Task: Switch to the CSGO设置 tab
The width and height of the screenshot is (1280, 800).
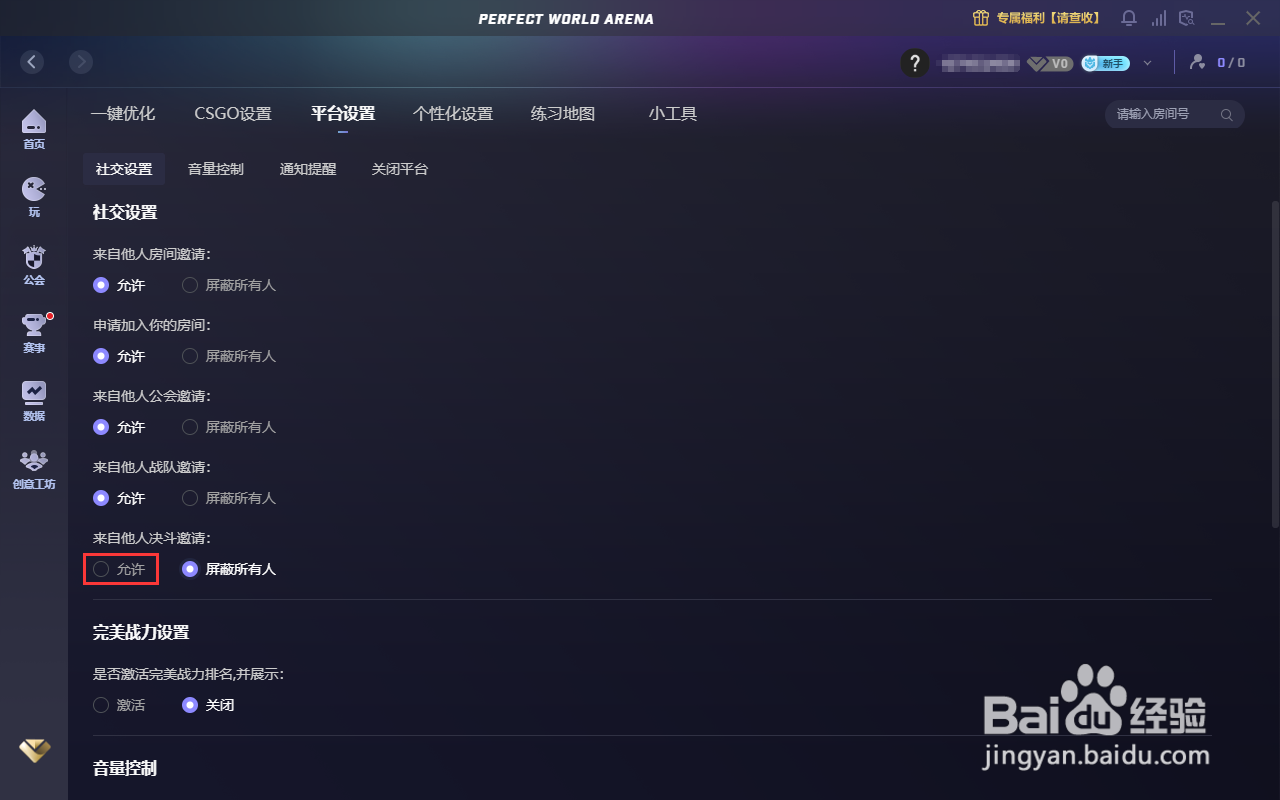Action: tap(233, 114)
